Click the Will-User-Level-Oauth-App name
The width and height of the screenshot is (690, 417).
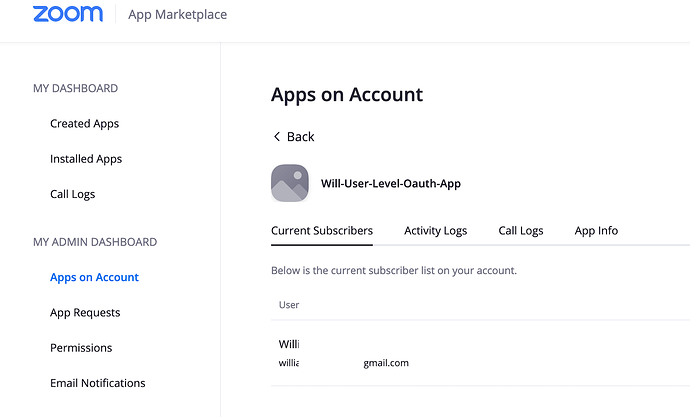390,184
